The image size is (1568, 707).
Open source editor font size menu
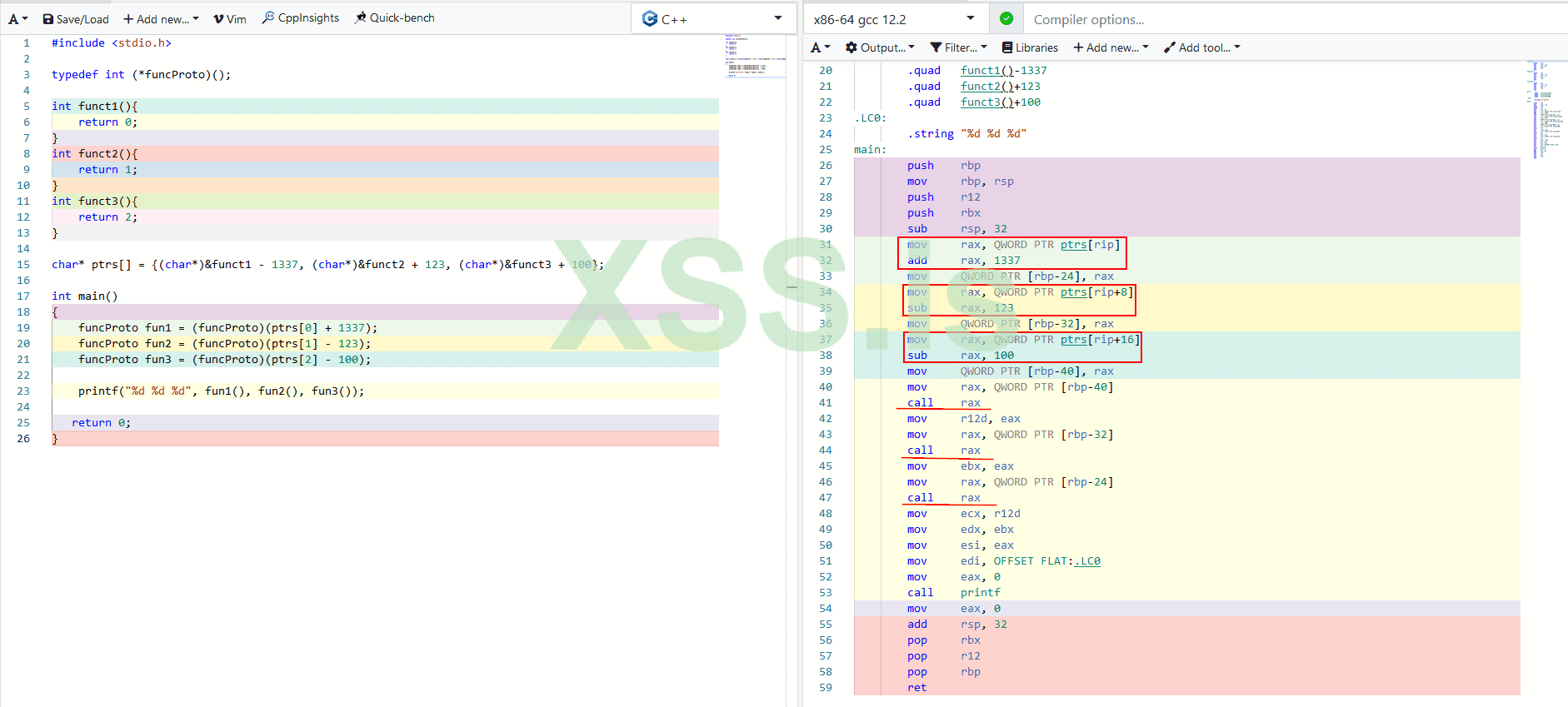(x=18, y=19)
